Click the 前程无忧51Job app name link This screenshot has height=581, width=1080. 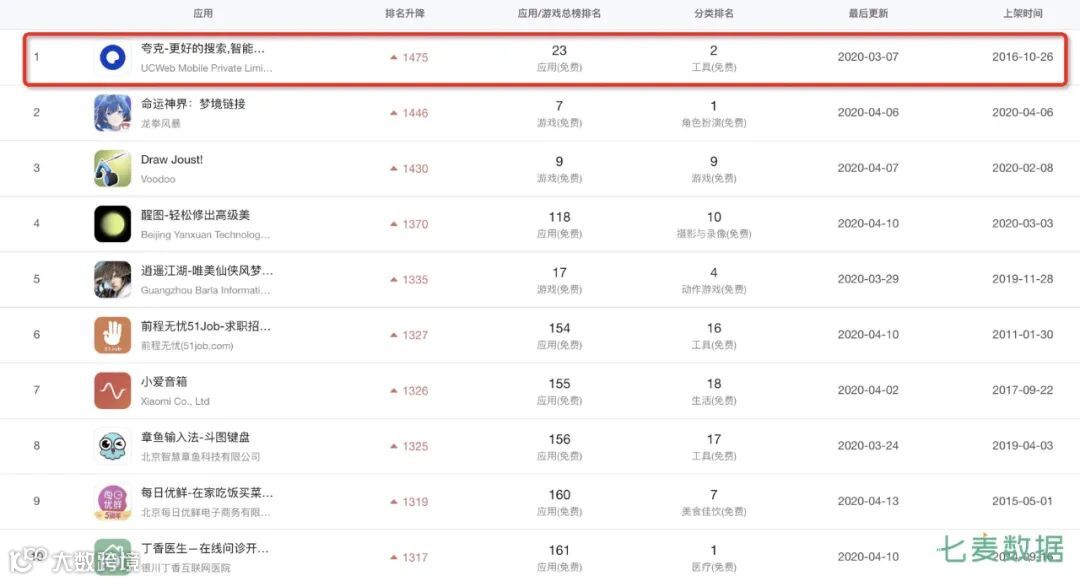pos(206,326)
